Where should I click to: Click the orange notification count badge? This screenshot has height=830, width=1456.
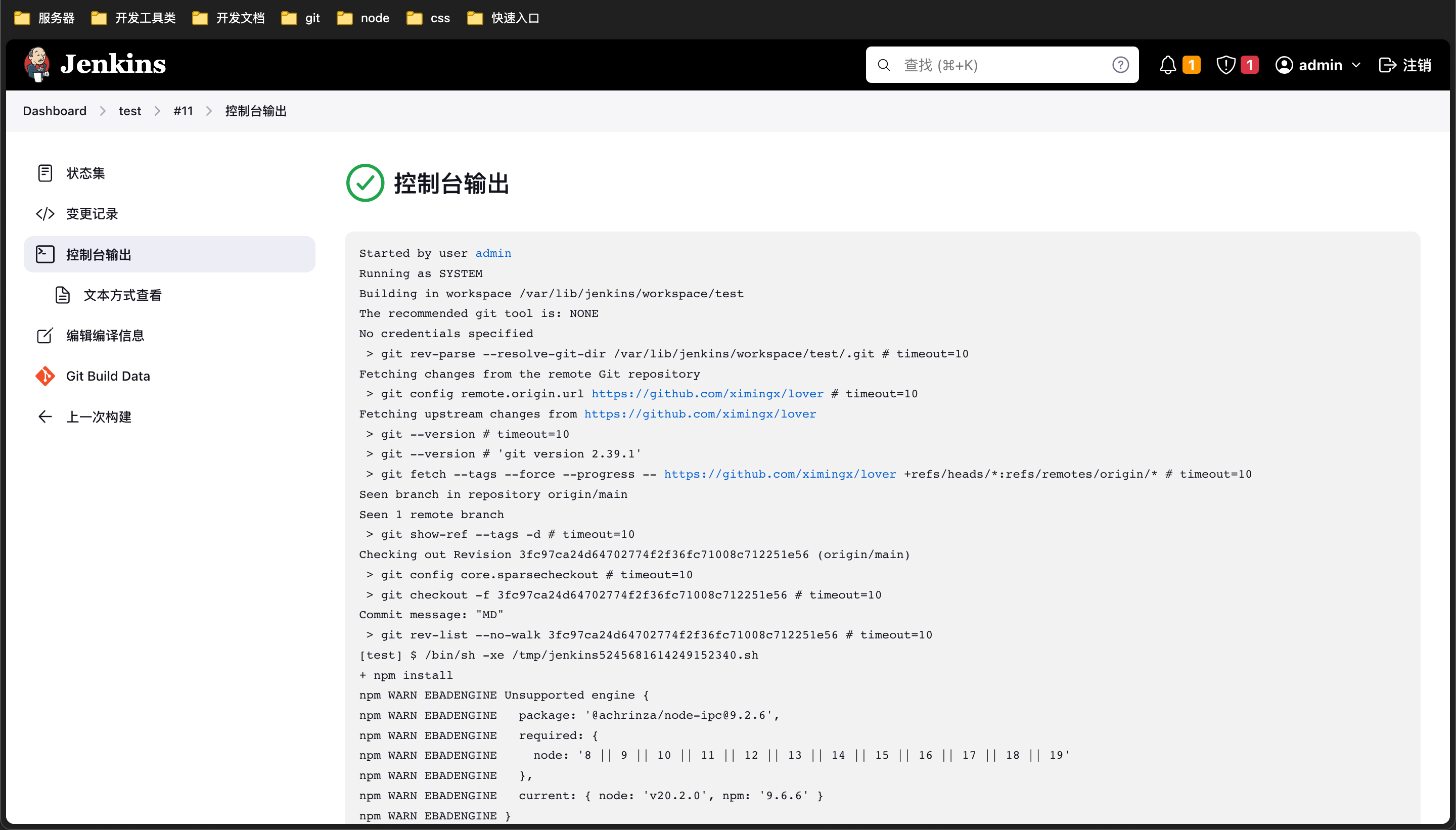point(1191,65)
